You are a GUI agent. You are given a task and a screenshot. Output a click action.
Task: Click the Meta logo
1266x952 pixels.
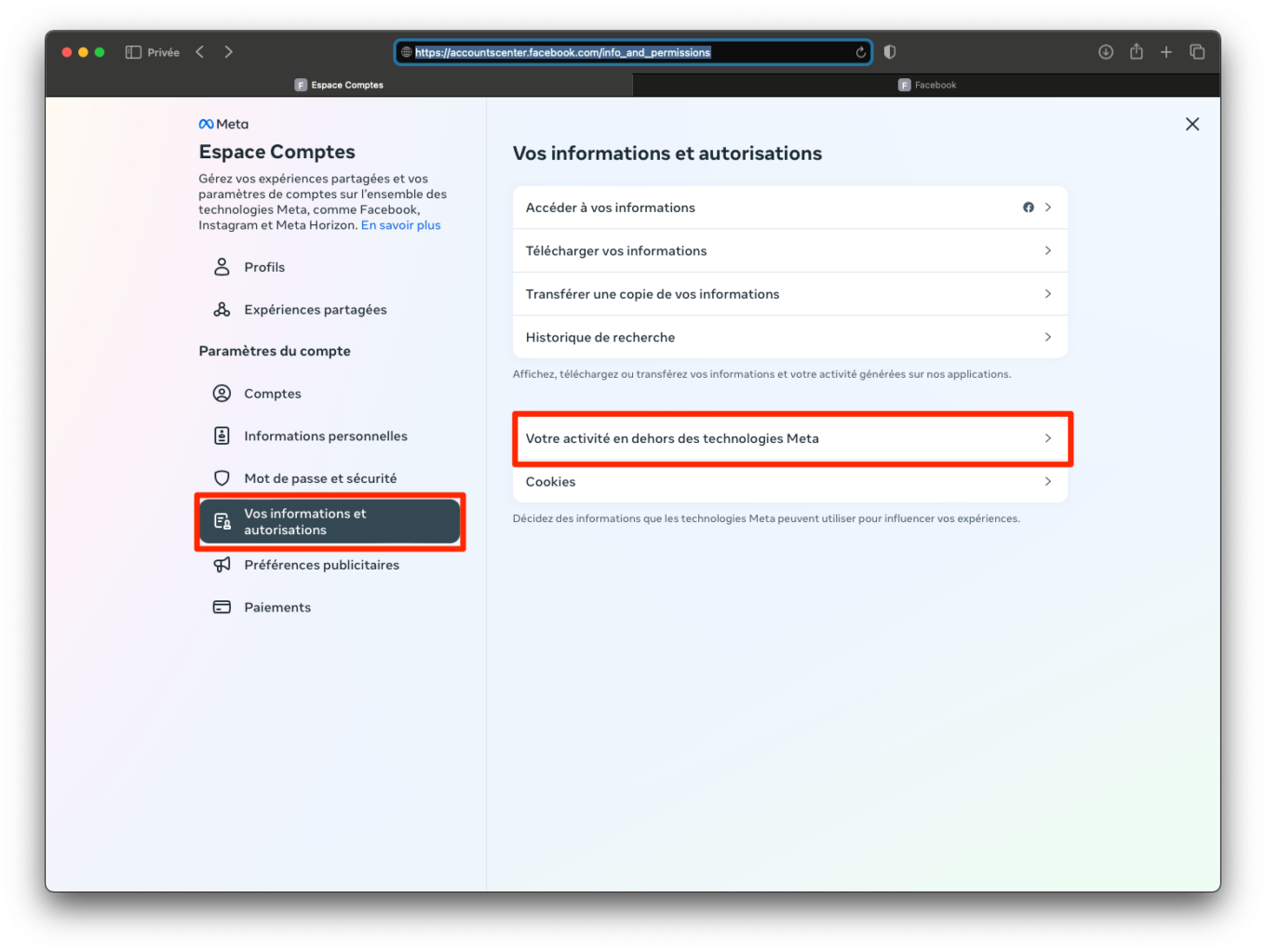[x=223, y=124]
